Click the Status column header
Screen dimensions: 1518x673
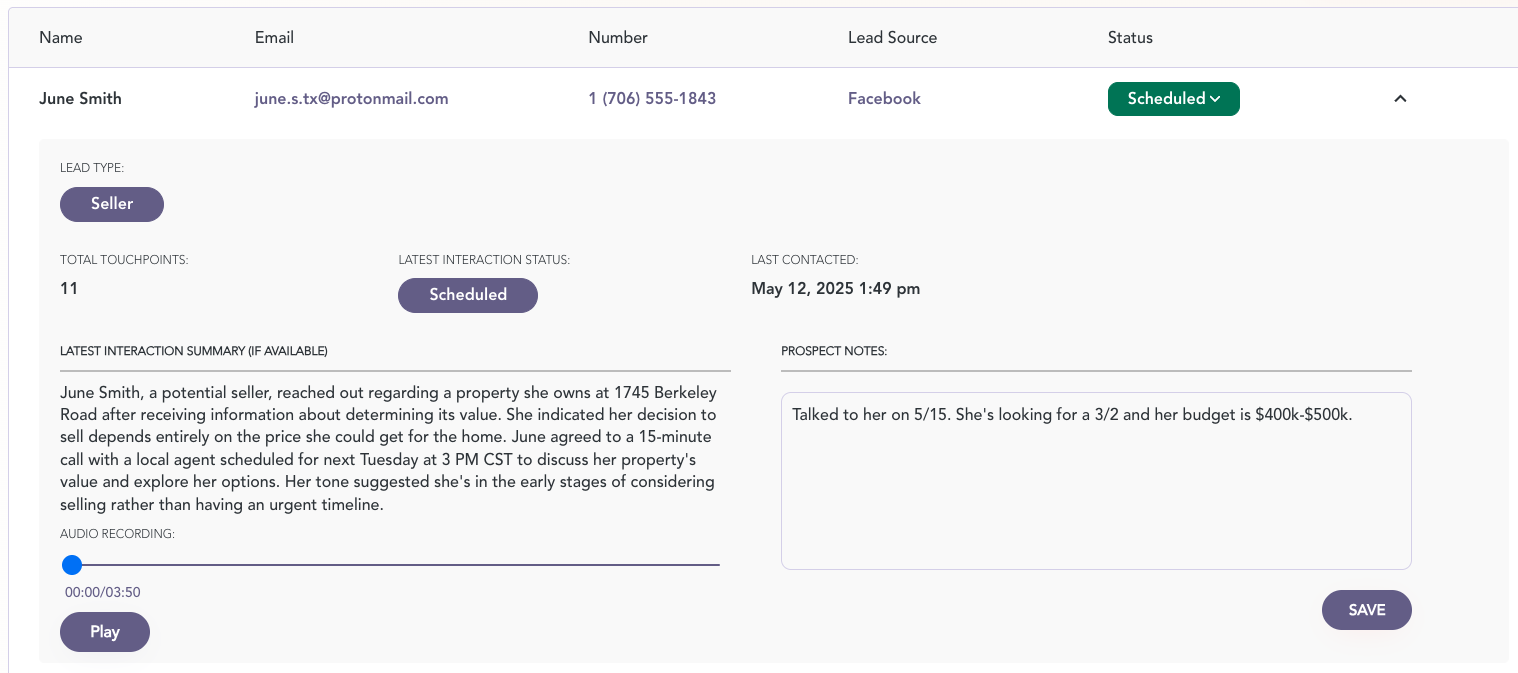1130,38
